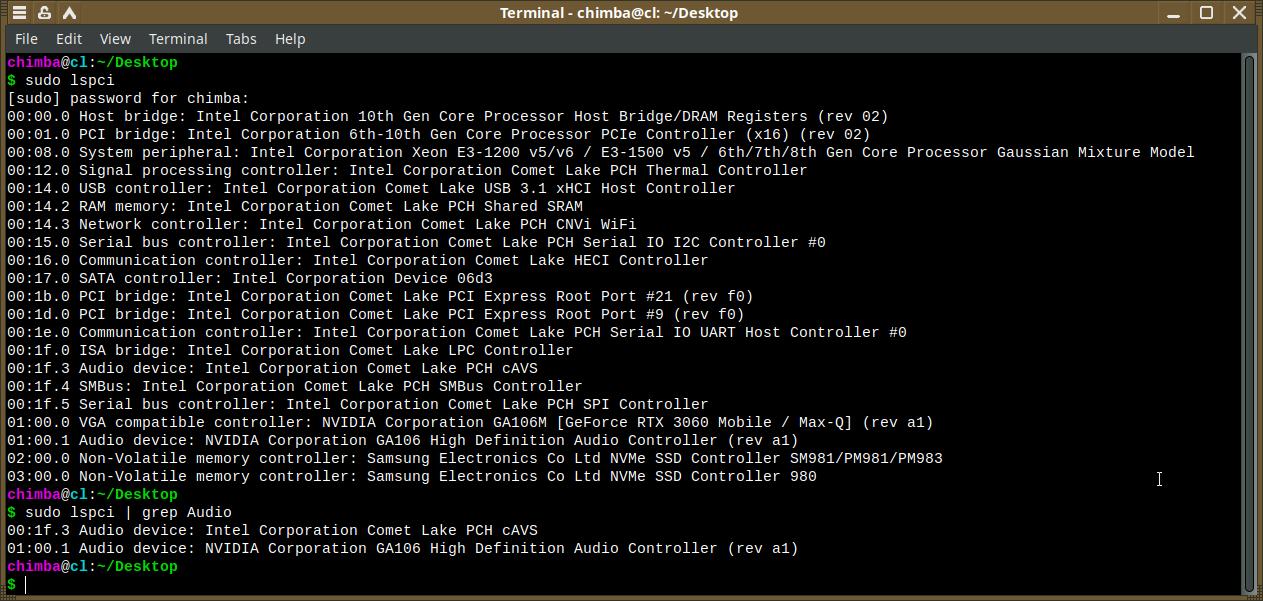Click the 'sudo lspci | grep Audio' command text
1263x601 pixels.
(x=128, y=512)
